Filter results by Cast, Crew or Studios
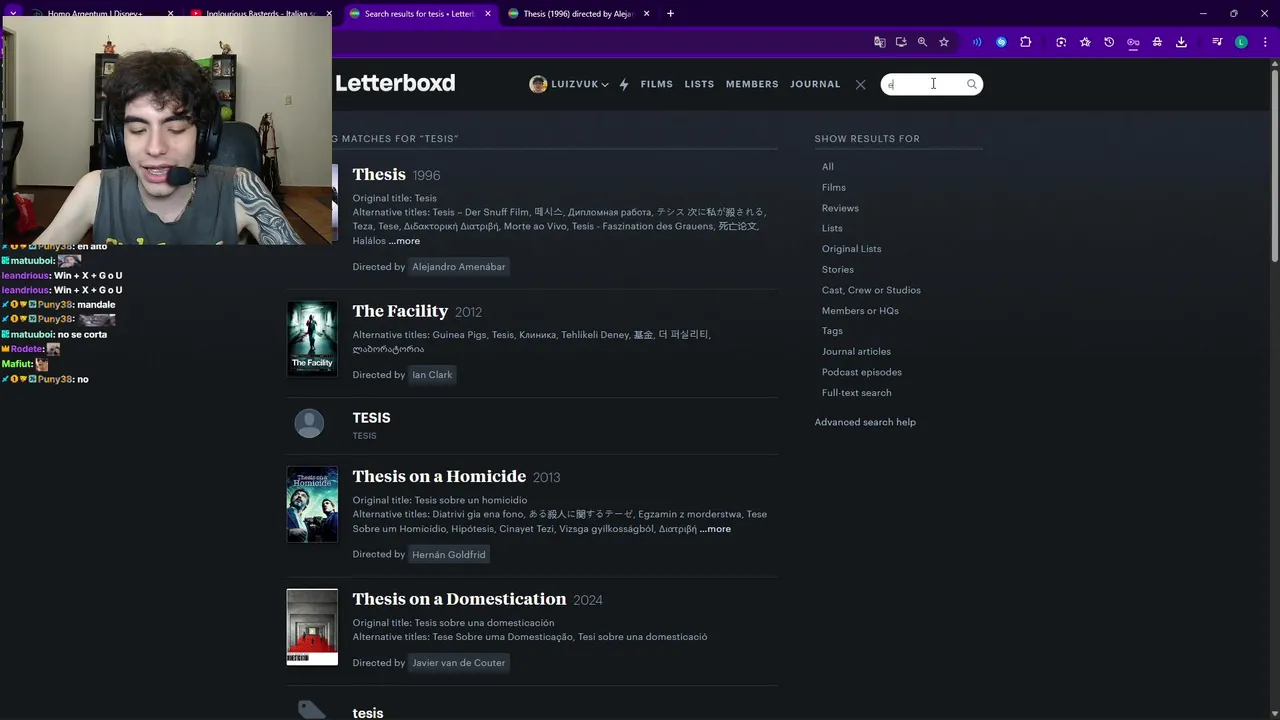 click(871, 290)
